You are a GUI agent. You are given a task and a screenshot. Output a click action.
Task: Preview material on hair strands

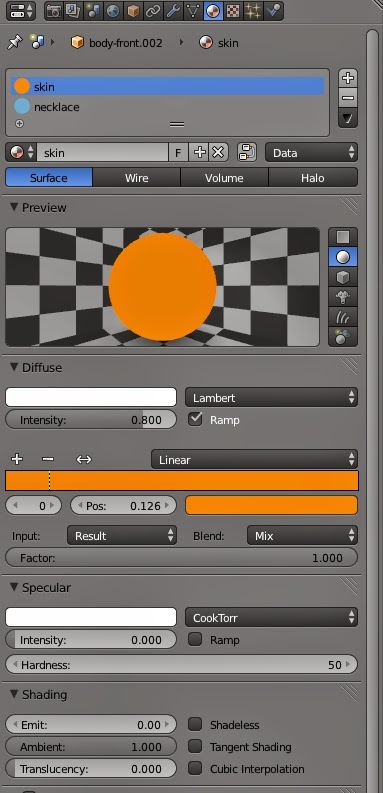tap(343, 317)
